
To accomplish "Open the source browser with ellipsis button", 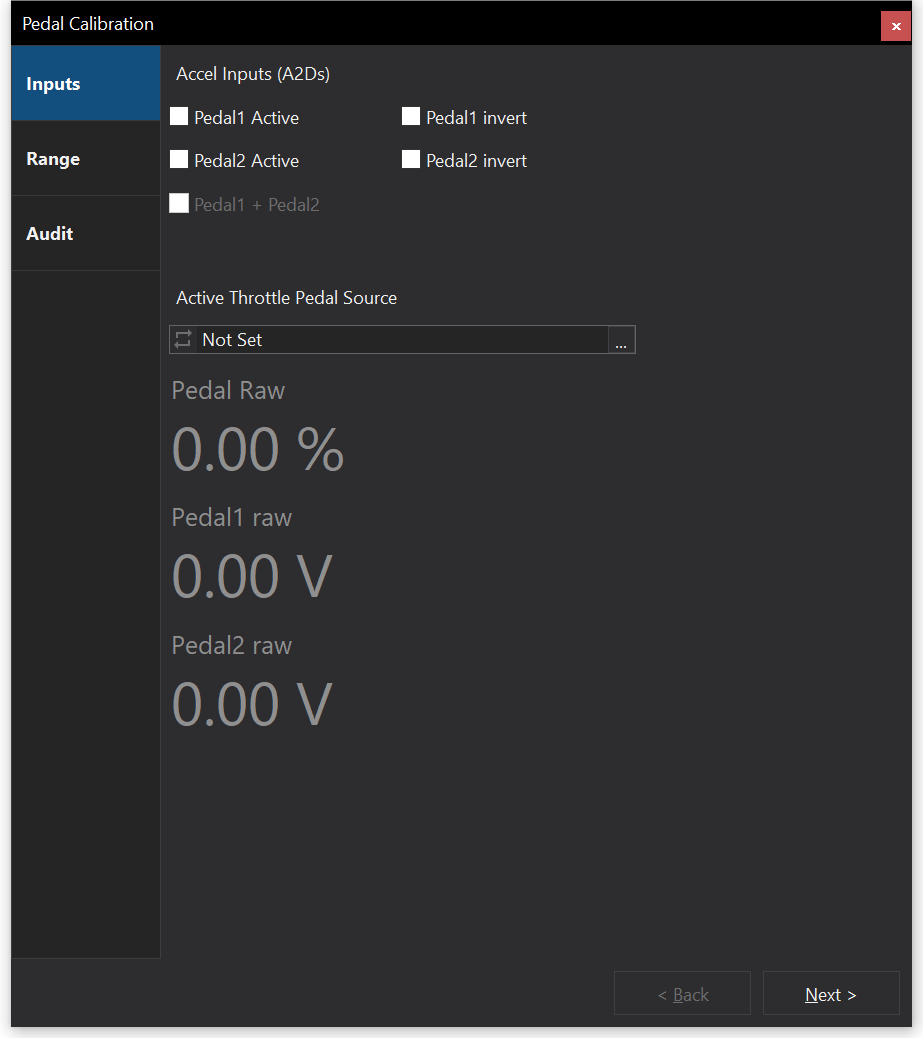I will (x=621, y=340).
